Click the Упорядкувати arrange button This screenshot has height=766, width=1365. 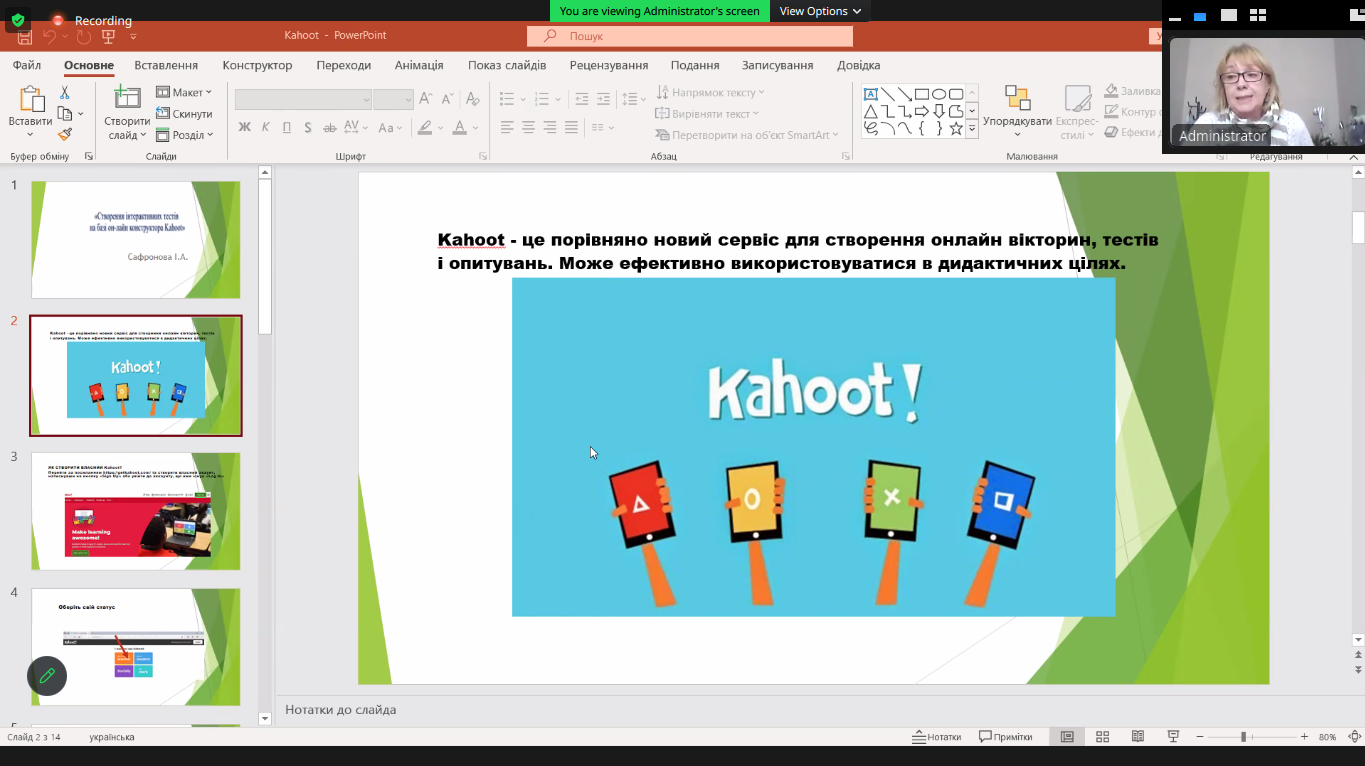click(x=1017, y=111)
